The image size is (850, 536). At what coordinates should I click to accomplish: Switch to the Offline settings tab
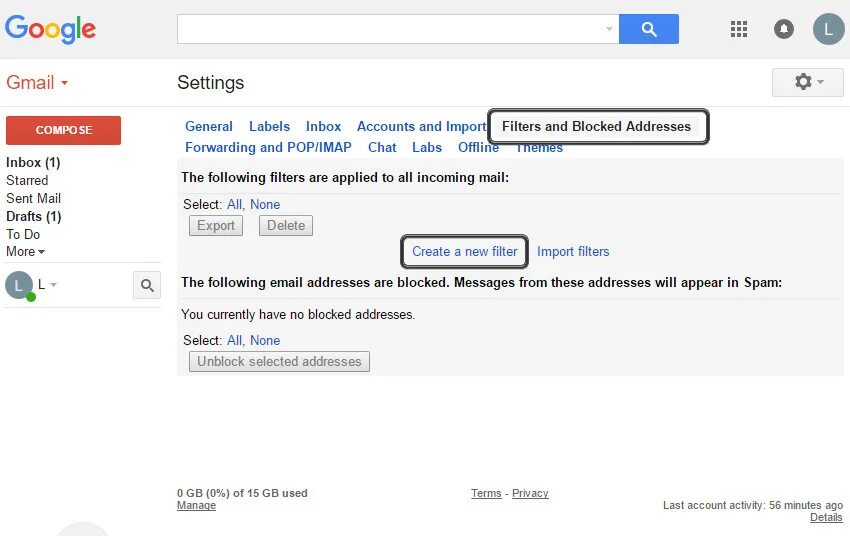pyautogui.click(x=478, y=147)
